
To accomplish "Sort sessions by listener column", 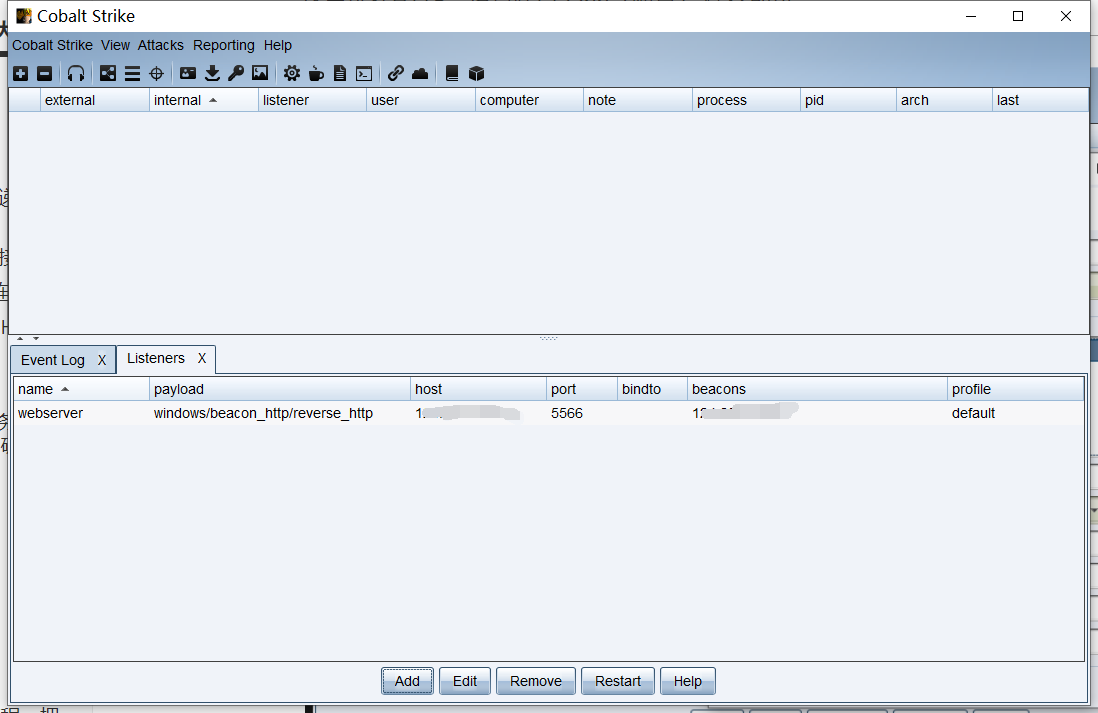I will [x=312, y=100].
